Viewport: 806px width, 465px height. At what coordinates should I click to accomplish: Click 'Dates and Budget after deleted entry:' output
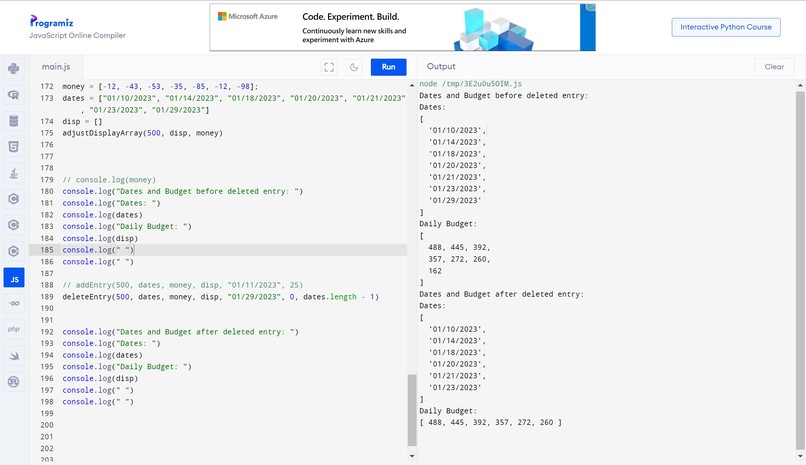(501, 294)
